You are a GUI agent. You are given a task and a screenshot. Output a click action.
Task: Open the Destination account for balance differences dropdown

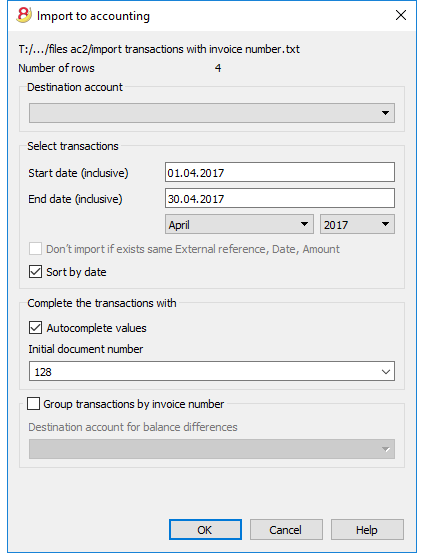point(212,449)
